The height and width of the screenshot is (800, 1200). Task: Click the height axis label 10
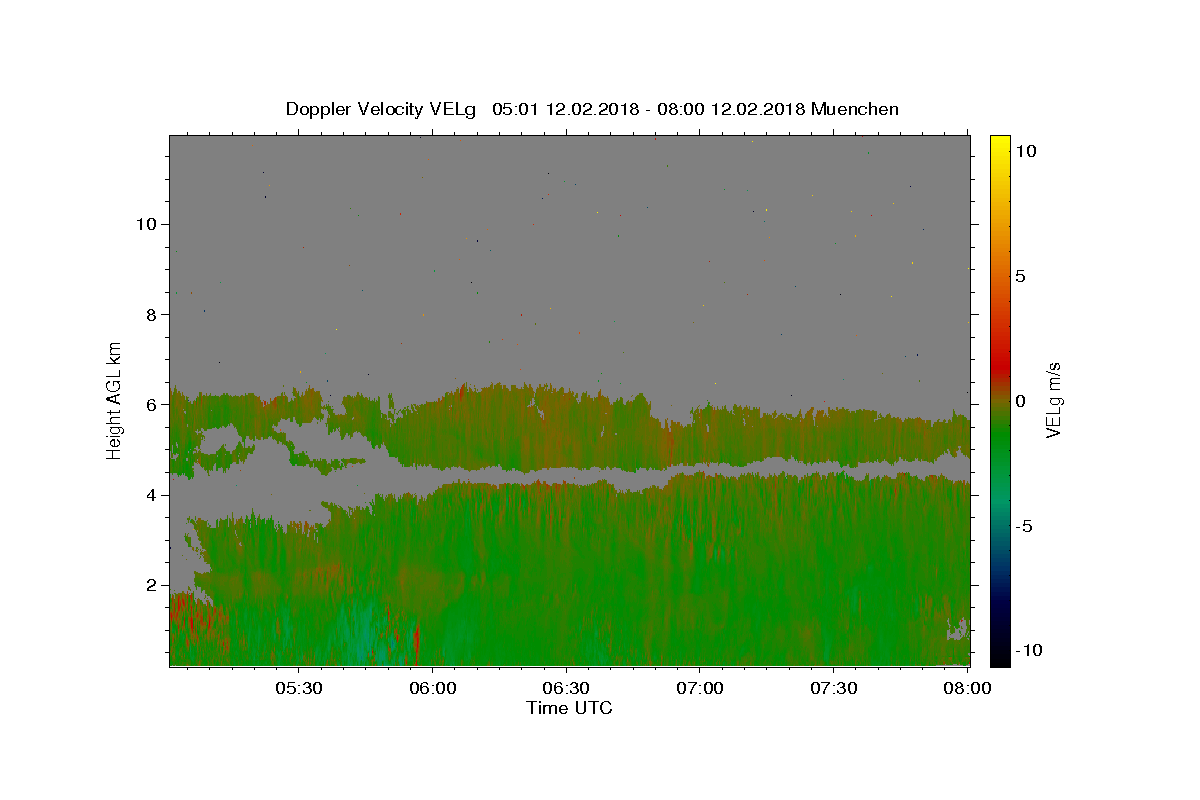click(145, 224)
